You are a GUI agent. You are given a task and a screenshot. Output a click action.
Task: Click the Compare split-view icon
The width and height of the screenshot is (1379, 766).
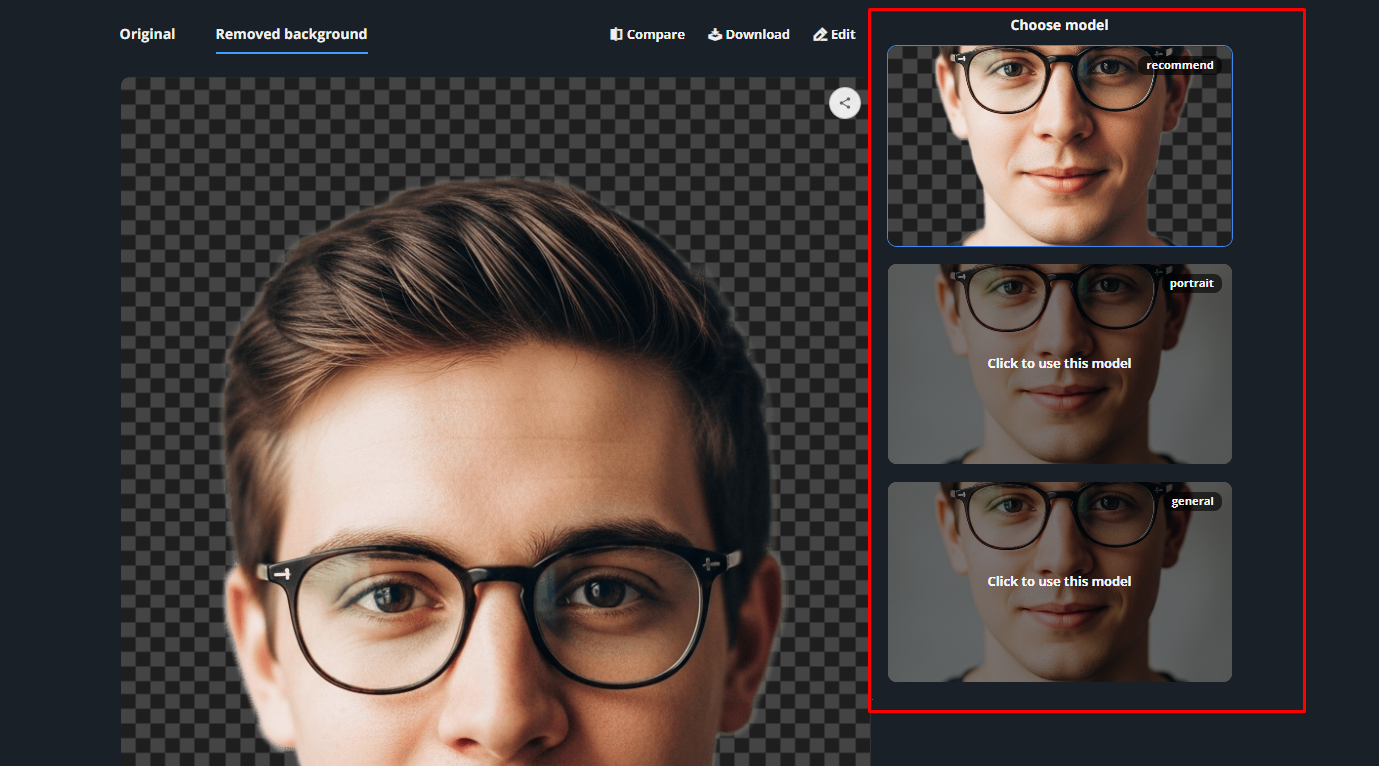[616, 34]
